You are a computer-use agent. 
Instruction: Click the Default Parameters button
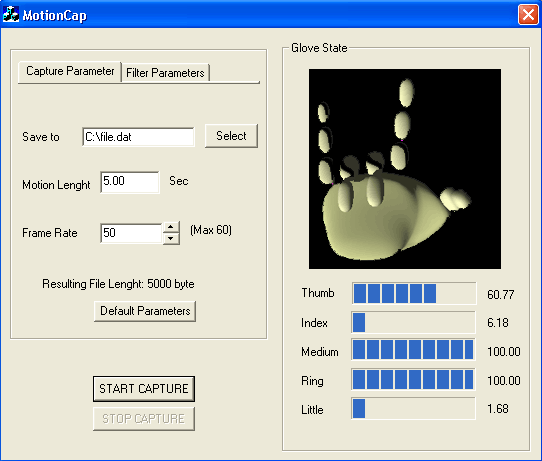(x=145, y=311)
